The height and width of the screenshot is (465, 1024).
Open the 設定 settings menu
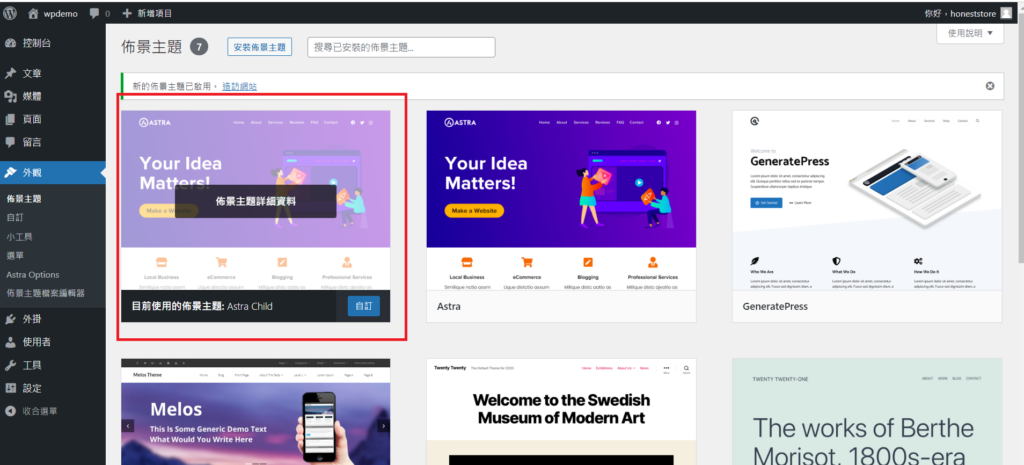[32, 388]
